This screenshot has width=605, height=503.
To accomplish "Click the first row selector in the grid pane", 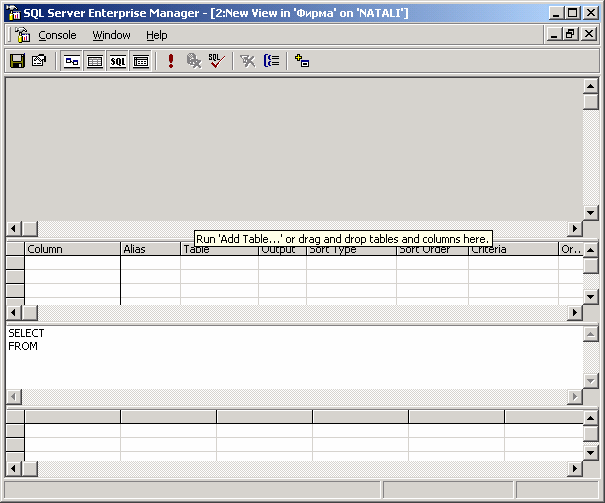I will (x=15, y=263).
